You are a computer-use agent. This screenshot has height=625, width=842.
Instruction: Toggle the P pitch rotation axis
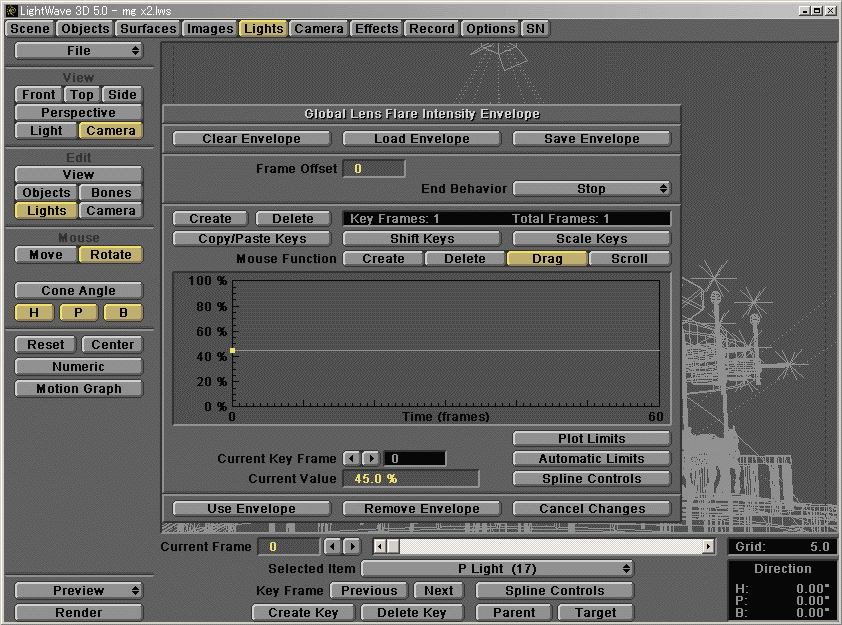(78, 313)
